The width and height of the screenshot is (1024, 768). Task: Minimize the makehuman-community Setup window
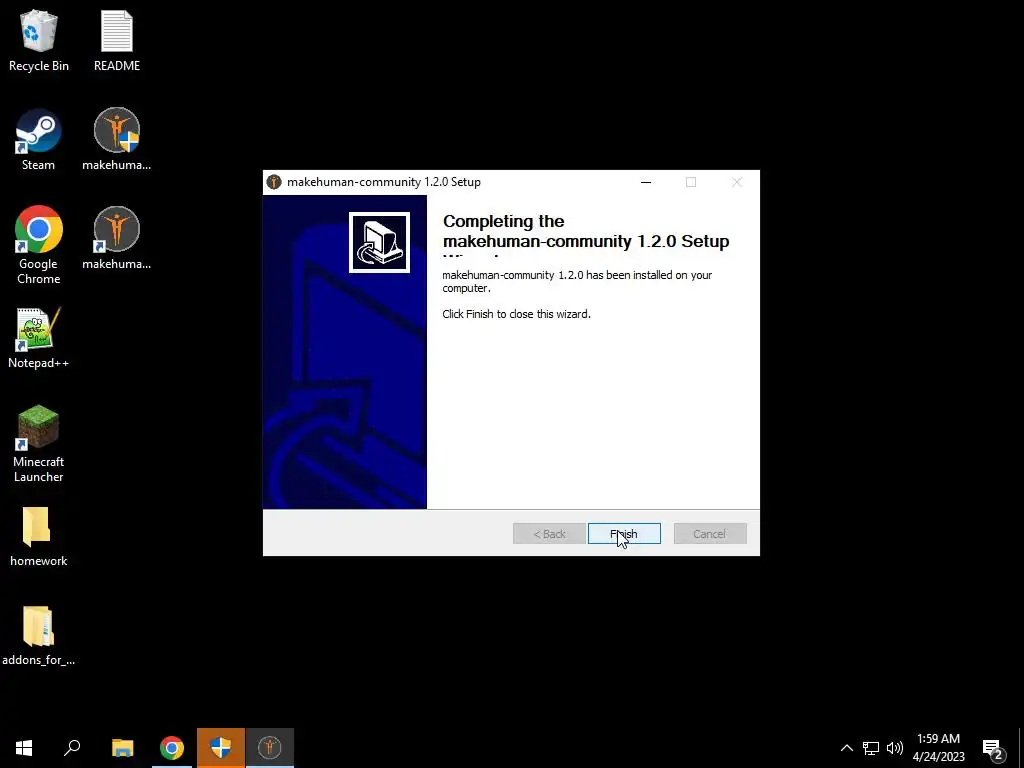tap(646, 182)
